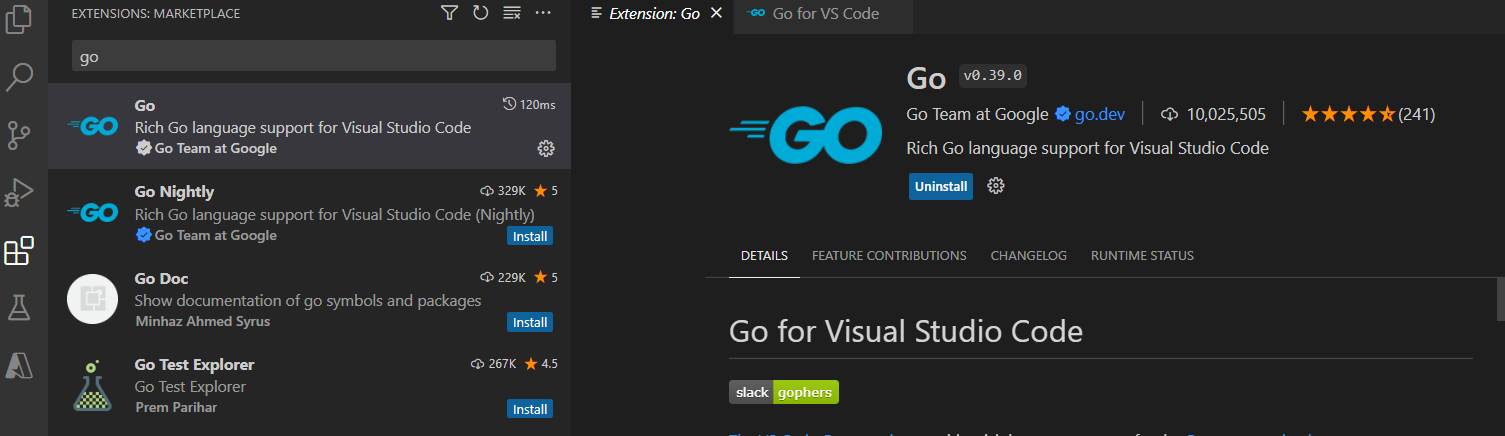The height and width of the screenshot is (436, 1505).
Task: Click the 120ms activation time indicator
Action: [528, 104]
